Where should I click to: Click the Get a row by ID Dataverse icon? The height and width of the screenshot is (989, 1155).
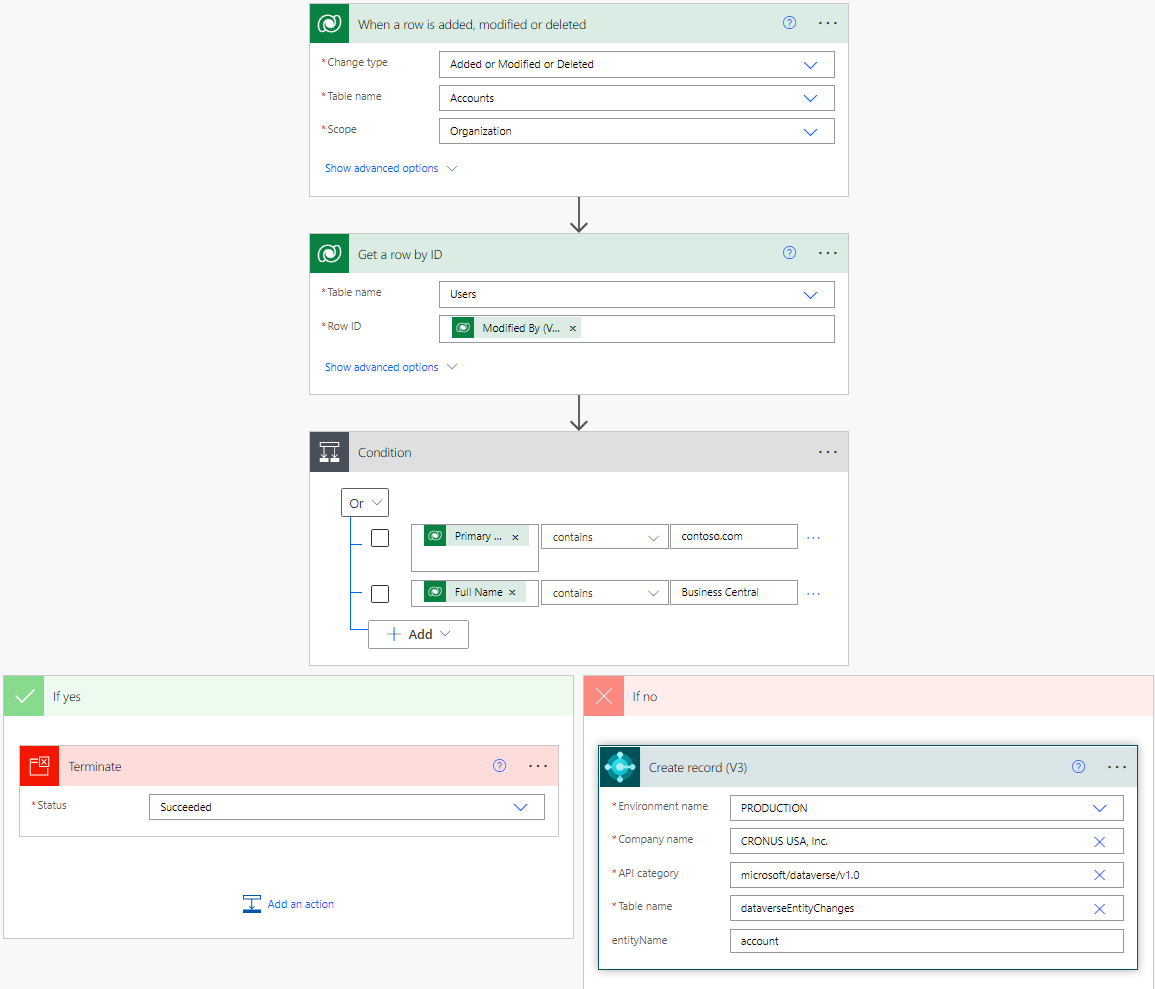[x=329, y=253]
